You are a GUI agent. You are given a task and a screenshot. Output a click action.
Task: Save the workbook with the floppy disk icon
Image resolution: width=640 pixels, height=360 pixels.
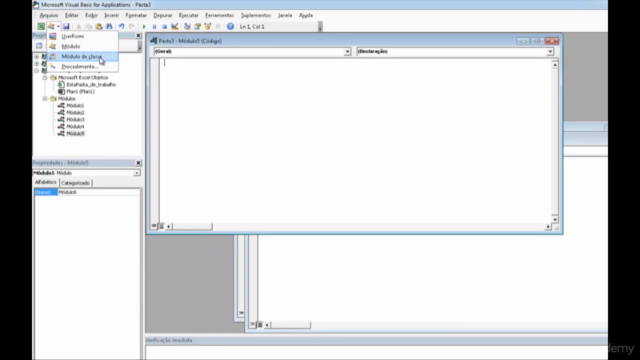[x=66, y=27]
